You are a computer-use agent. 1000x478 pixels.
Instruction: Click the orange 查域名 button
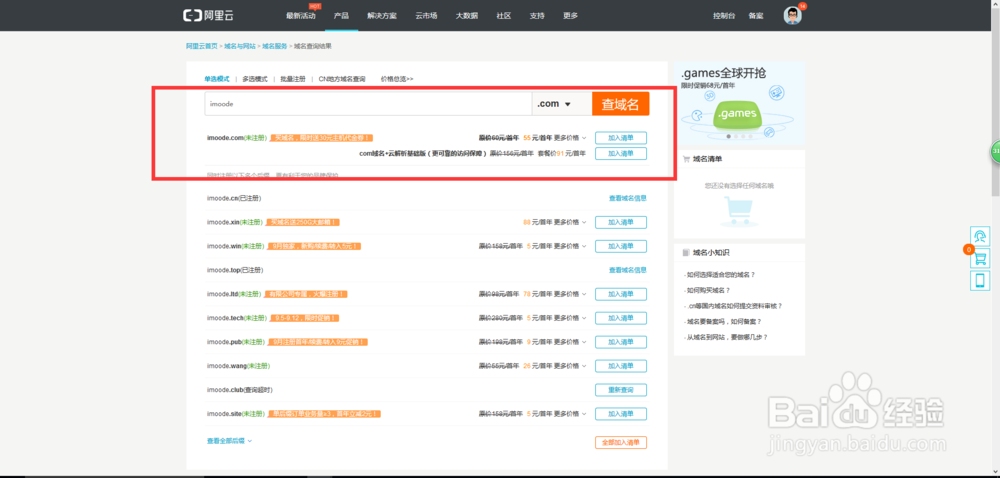tap(621, 104)
